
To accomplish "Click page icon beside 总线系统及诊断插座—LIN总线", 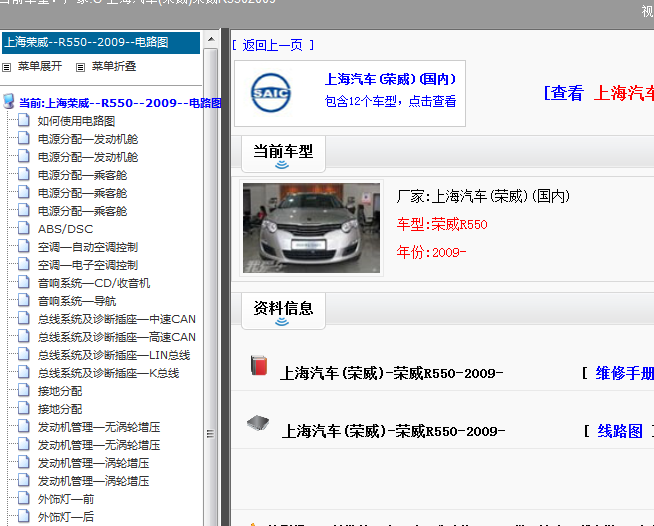I will point(24,354).
